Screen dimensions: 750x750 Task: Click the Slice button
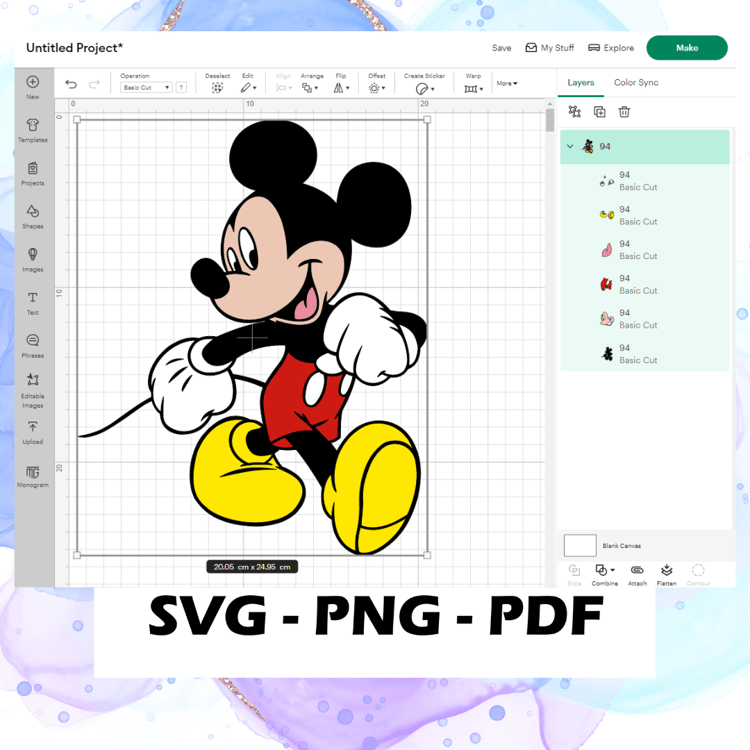click(x=574, y=574)
